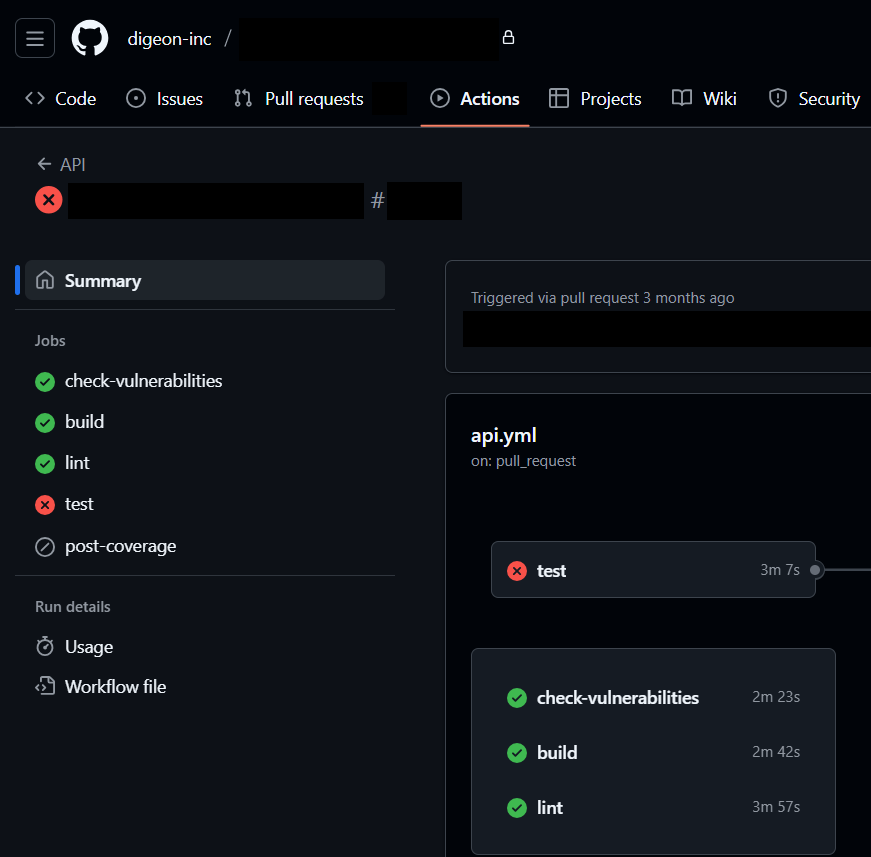Open the Security tab
The image size is (871, 857).
point(813,98)
